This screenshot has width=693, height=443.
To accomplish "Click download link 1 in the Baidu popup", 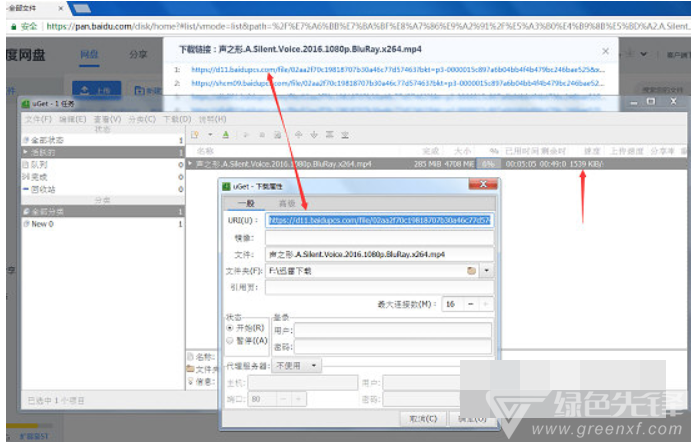I will click(x=398, y=69).
